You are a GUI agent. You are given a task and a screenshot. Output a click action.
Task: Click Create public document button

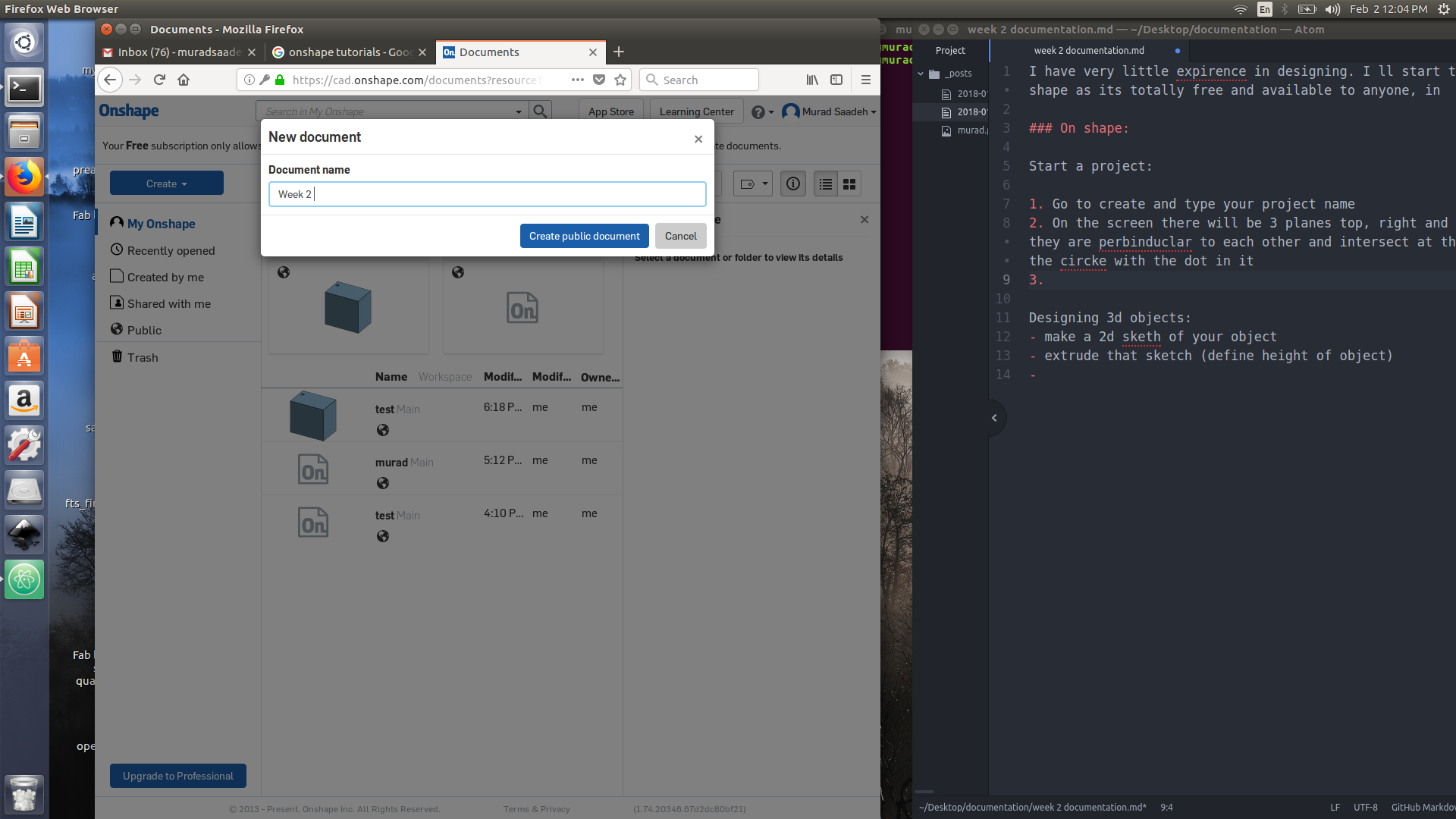[584, 236]
